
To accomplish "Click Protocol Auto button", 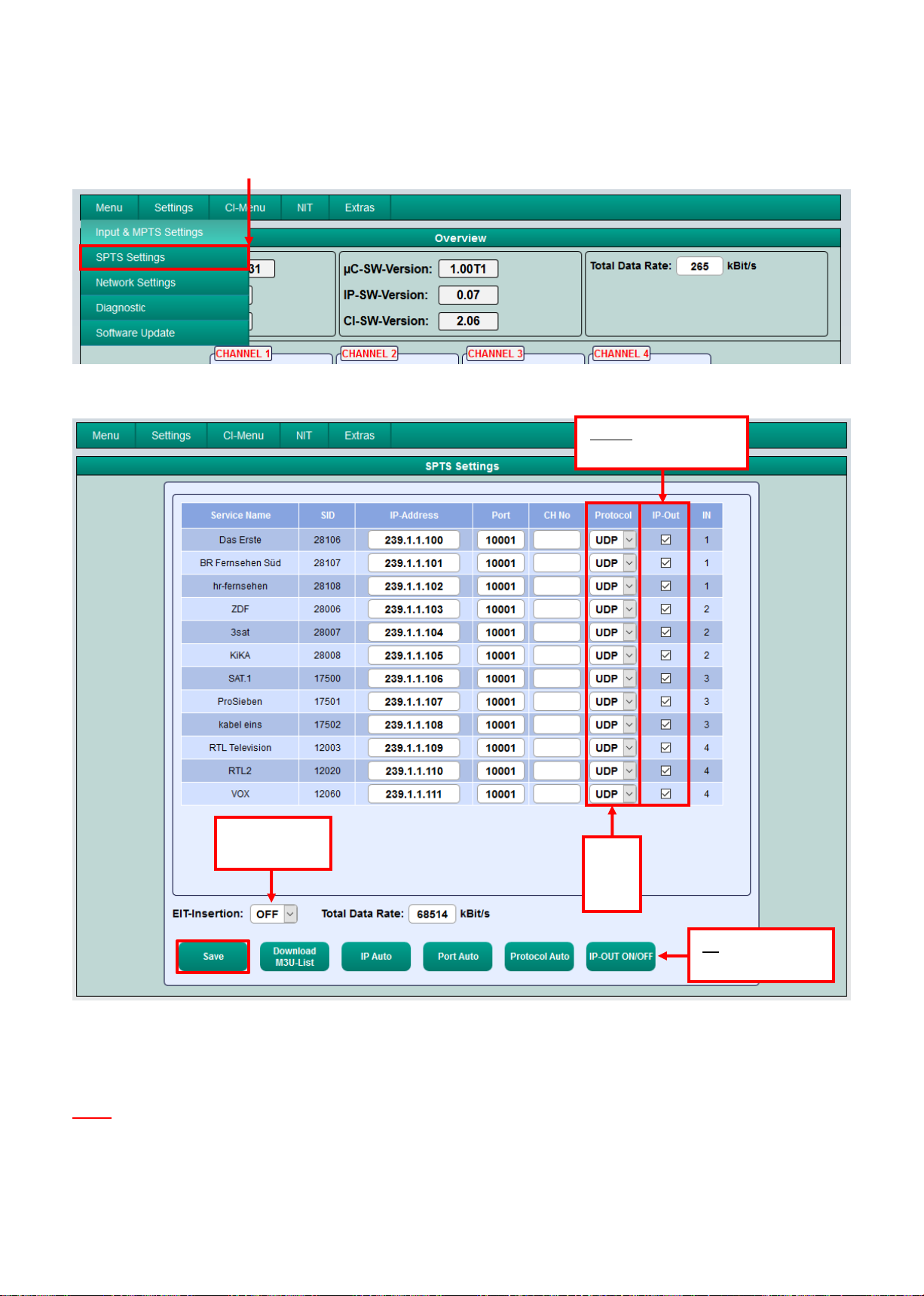I will [x=540, y=957].
